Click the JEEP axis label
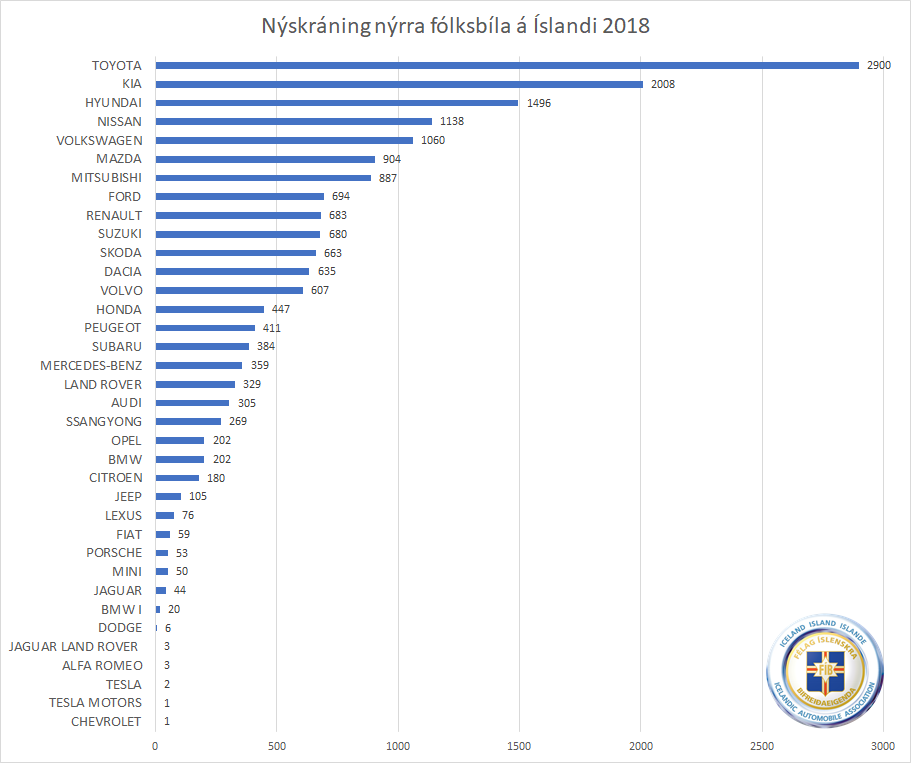The width and height of the screenshot is (911, 763). [128, 496]
